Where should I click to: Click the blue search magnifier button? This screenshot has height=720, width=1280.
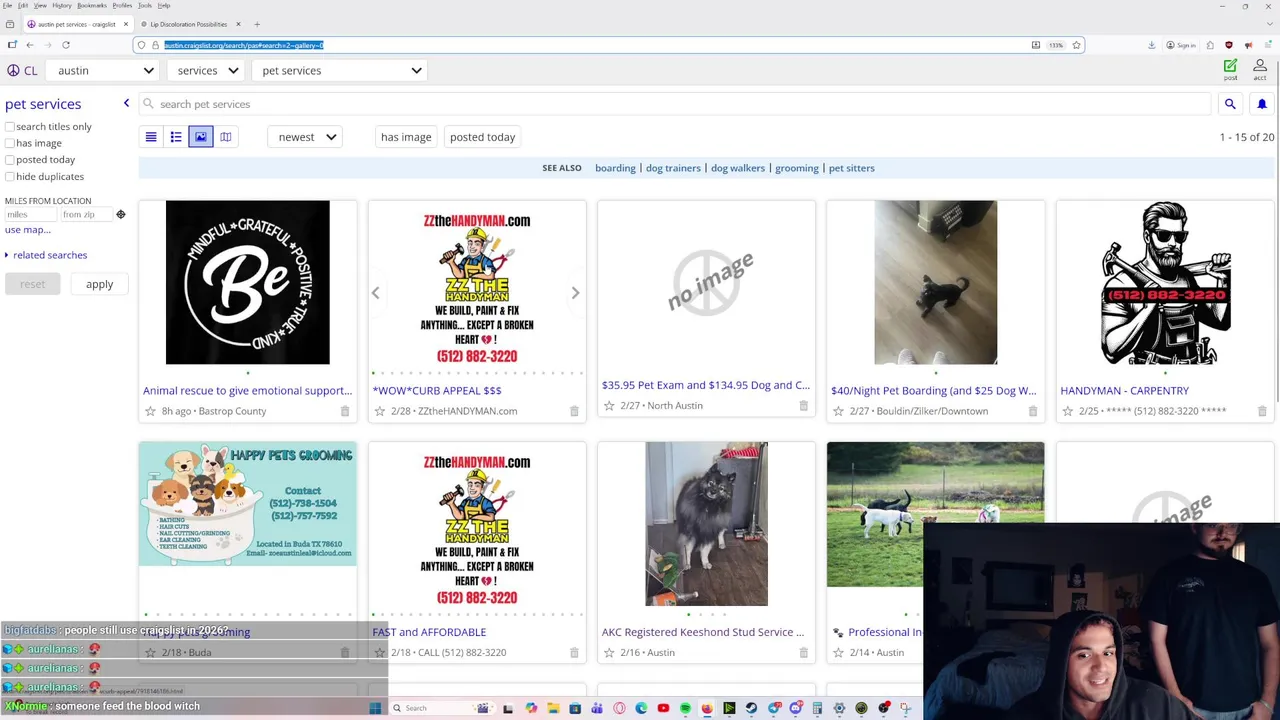pos(1230,104)
